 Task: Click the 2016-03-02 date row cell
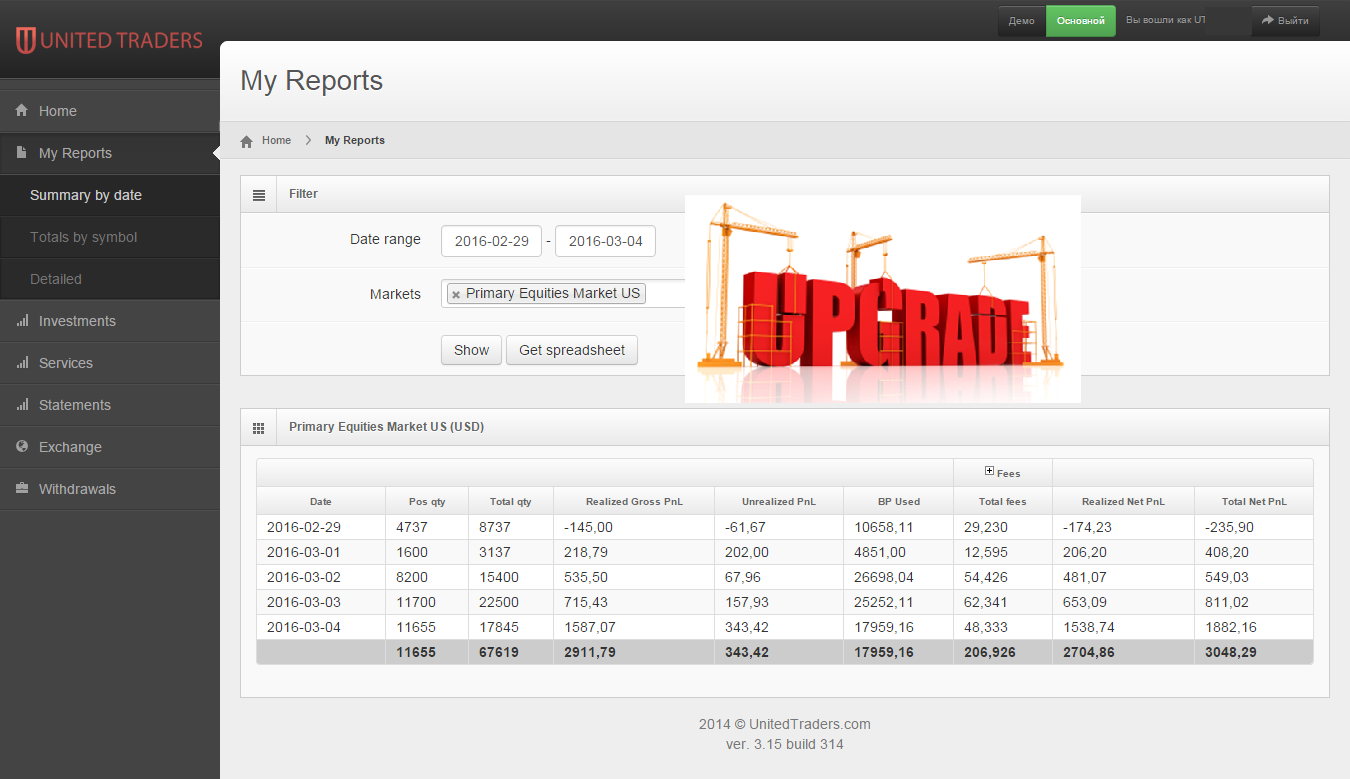(321, 577)
